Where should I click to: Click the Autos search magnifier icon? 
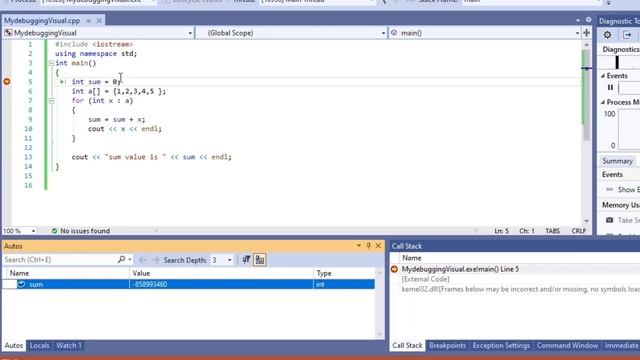click(121, 260)
